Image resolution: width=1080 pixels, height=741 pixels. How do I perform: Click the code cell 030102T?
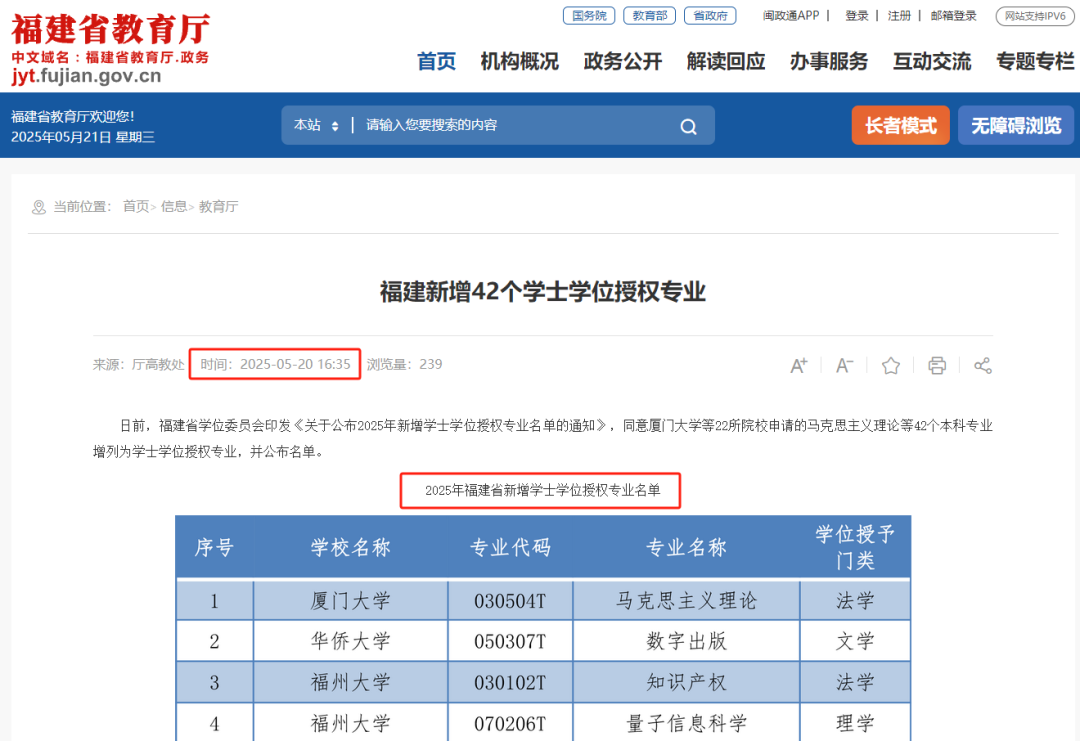click(x=510, y=682)
